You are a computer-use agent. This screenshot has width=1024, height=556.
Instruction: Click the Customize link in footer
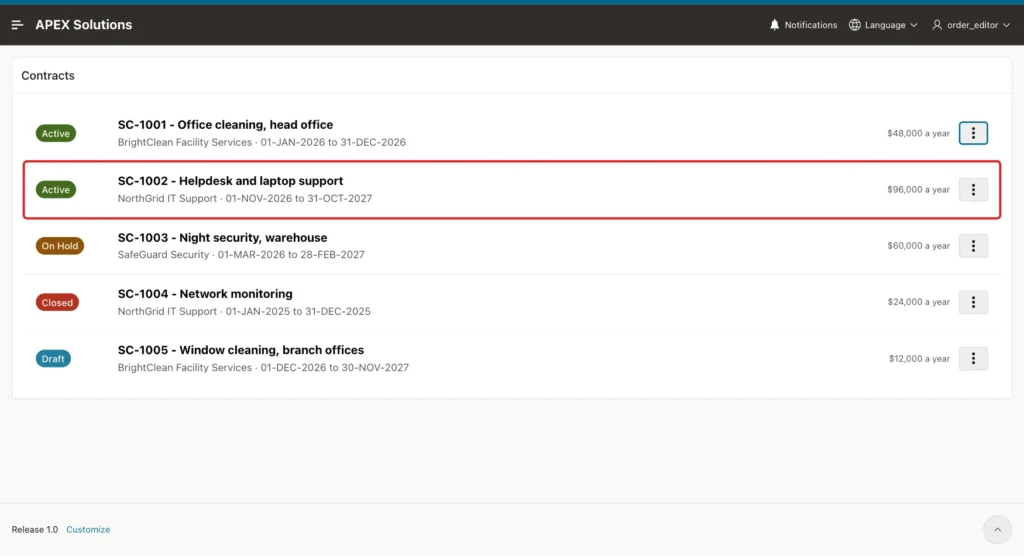pyautogui.click(x=88, y=529)
